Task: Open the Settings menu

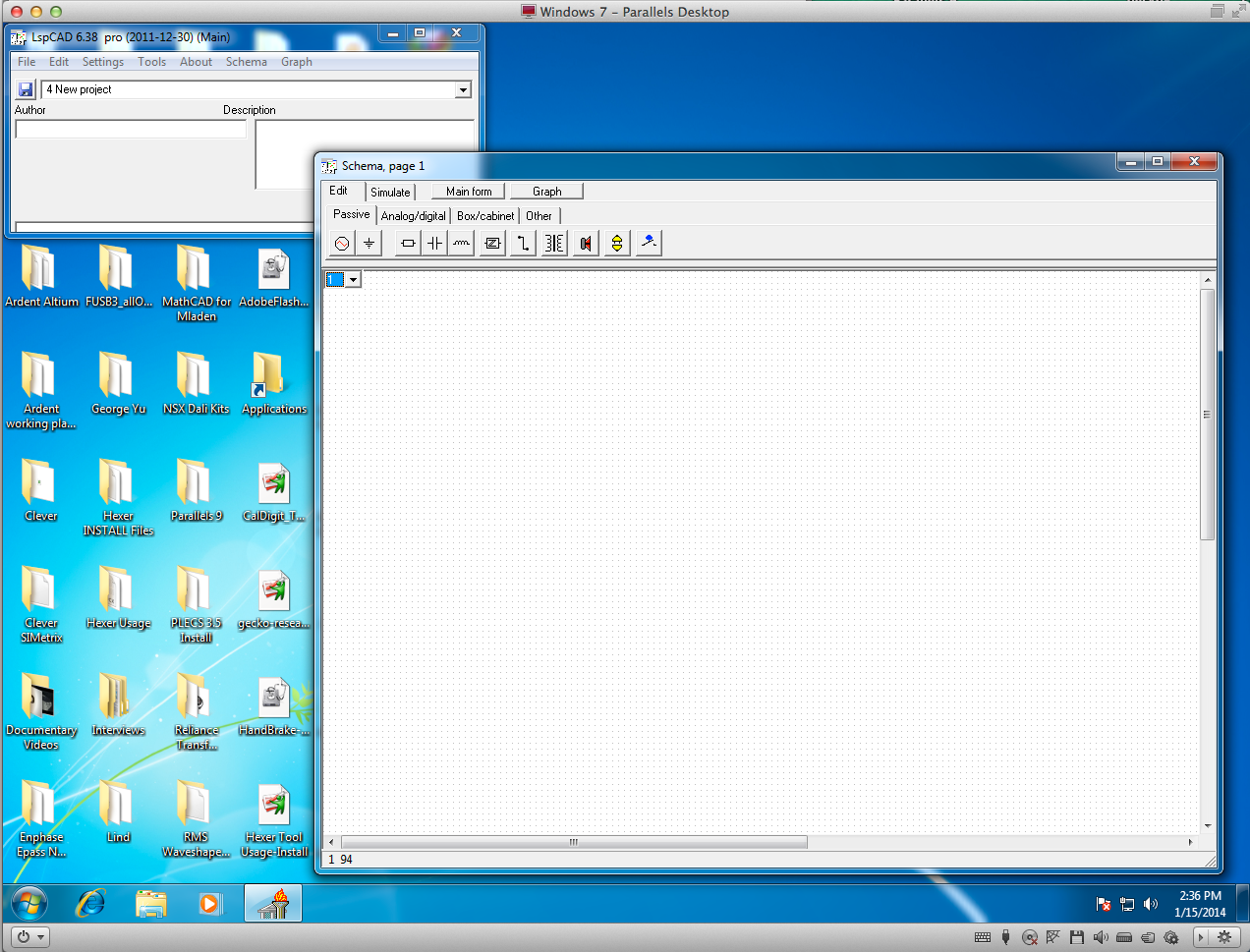Action: (x=103, y=62)
